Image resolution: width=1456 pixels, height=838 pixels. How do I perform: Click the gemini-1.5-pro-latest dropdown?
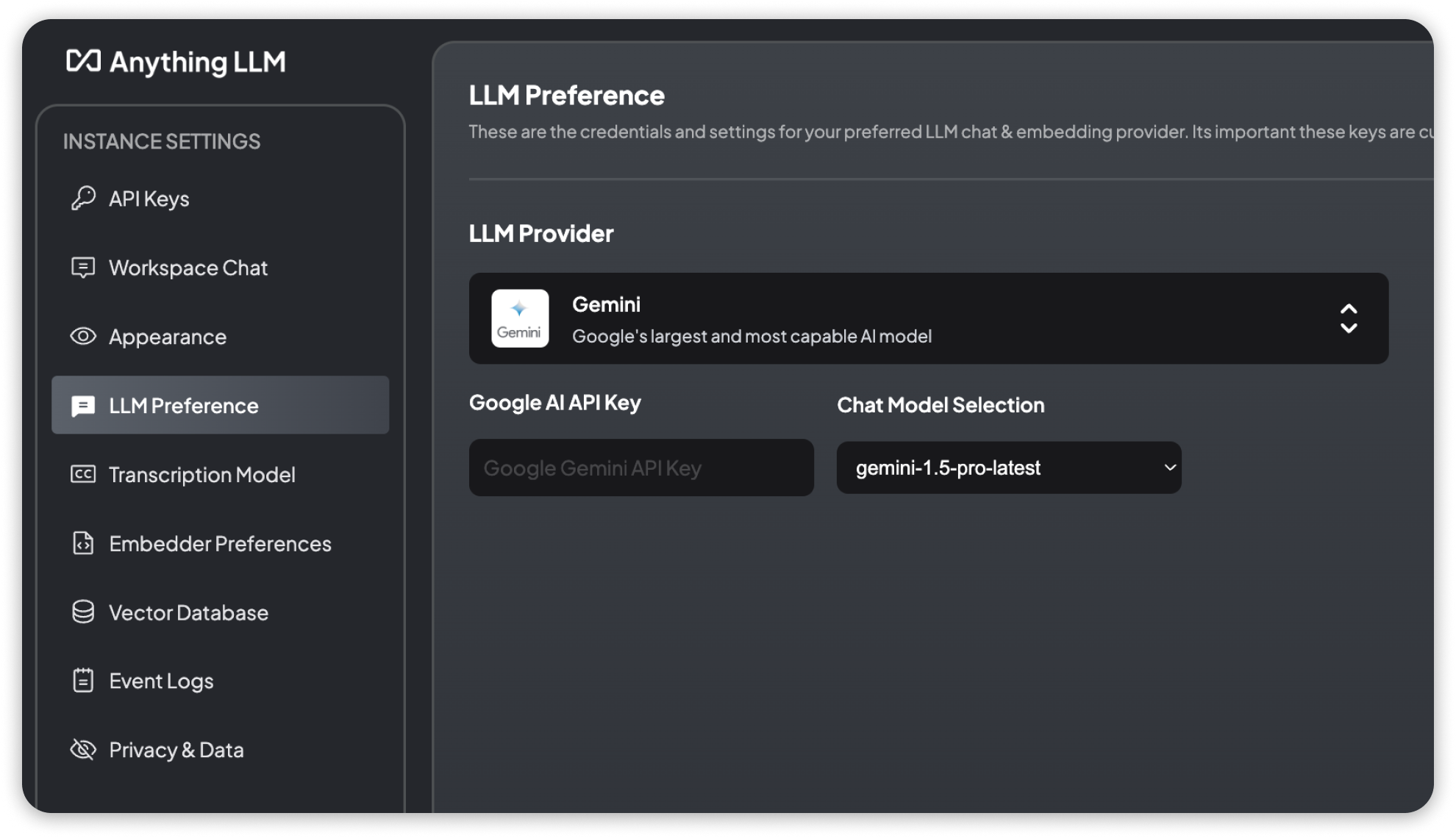pyautogui.click(x=1008, y=467)
